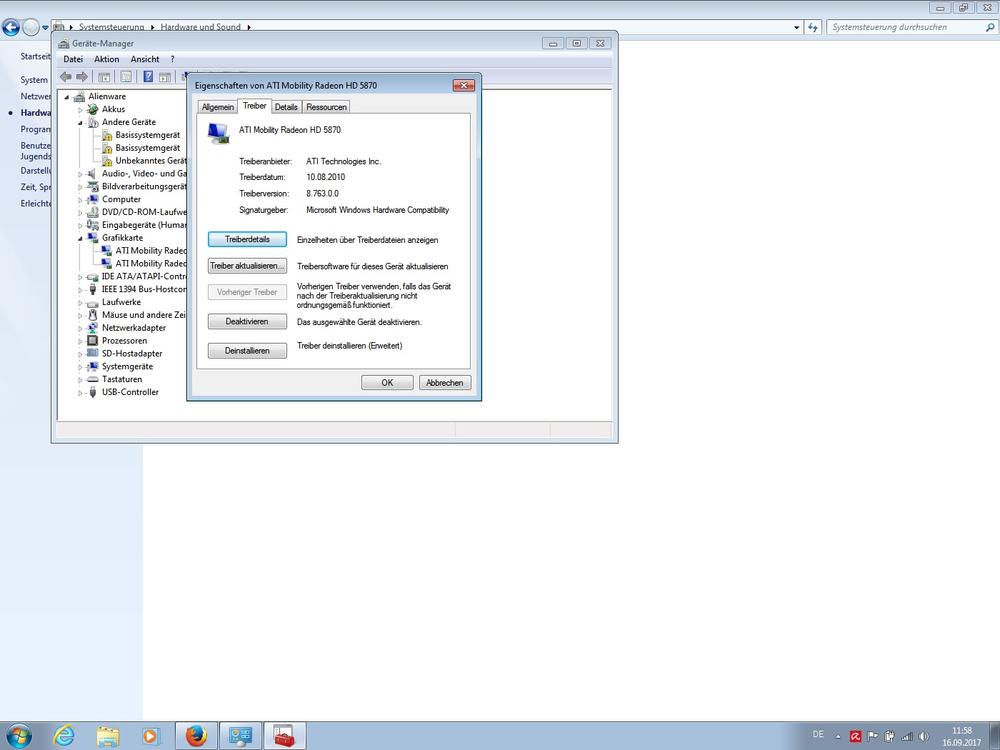Click the Prozessoren device icon
This screenshot has height=750, width=1000.
coord(93,341)
